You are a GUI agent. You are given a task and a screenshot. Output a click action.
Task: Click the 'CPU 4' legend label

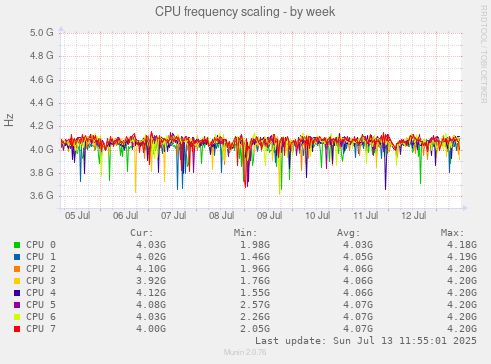point(41,293)
